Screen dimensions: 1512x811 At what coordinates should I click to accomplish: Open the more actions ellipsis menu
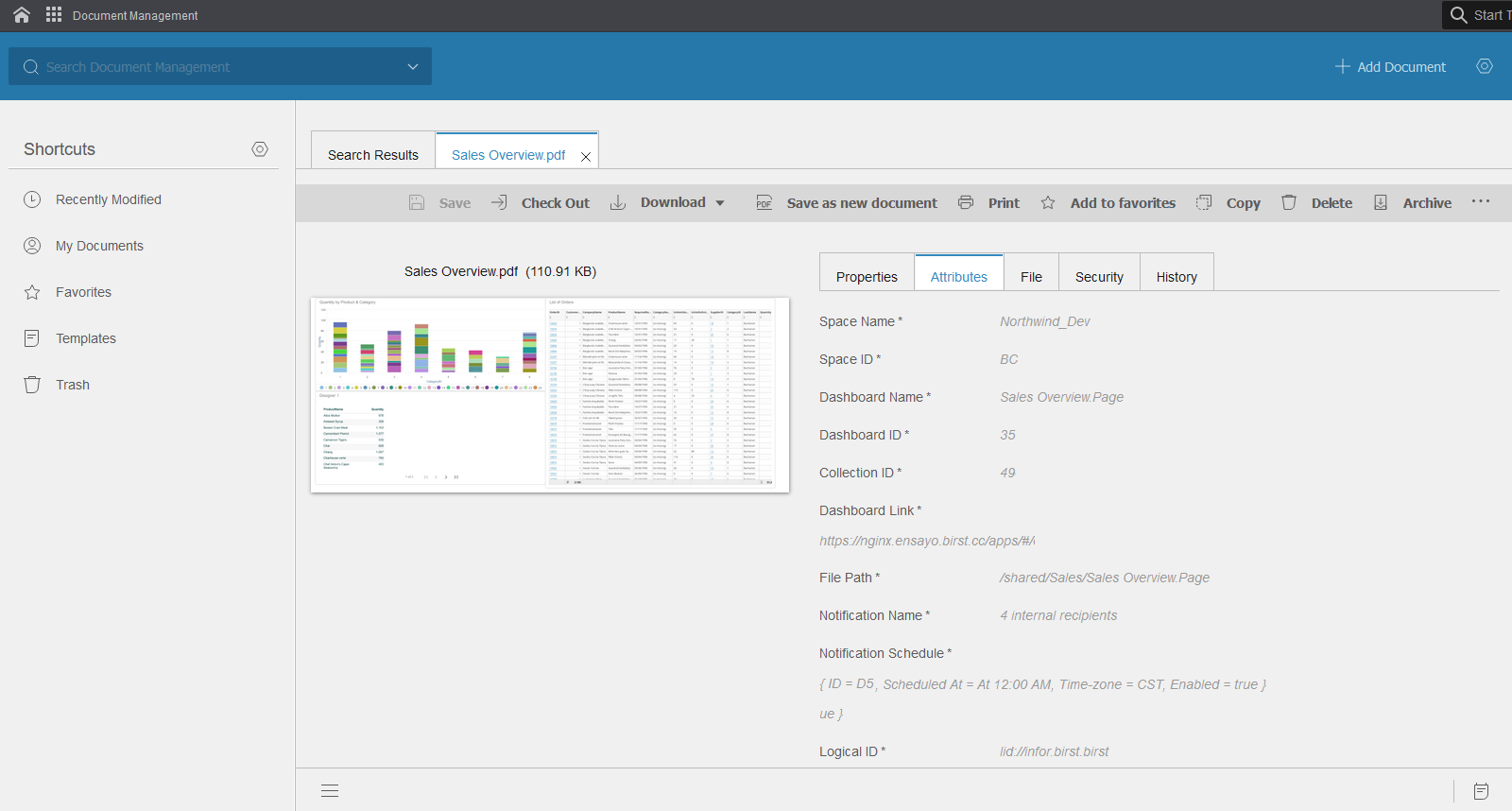point(1481,201)
